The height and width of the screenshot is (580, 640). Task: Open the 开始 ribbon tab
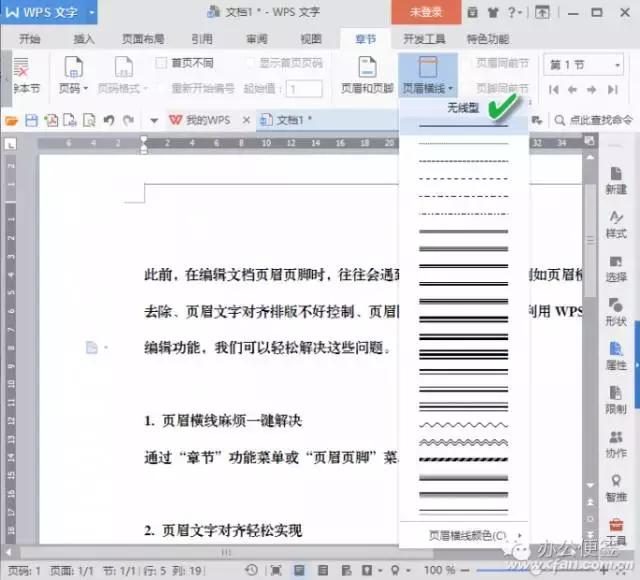tap(30, 39)
